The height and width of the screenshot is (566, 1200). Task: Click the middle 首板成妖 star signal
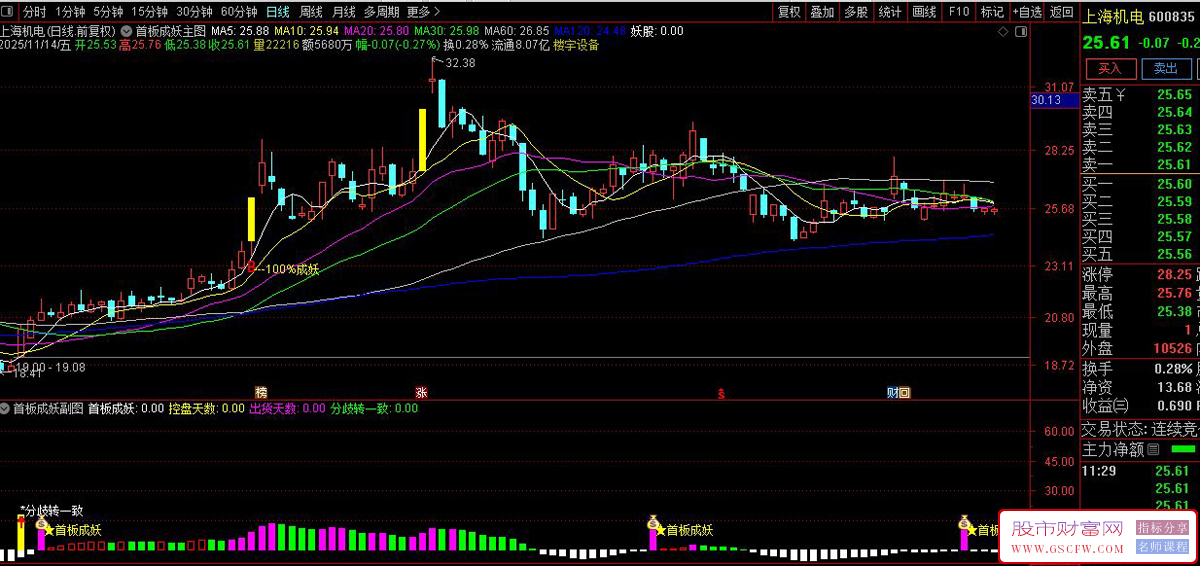pos(685,530)
